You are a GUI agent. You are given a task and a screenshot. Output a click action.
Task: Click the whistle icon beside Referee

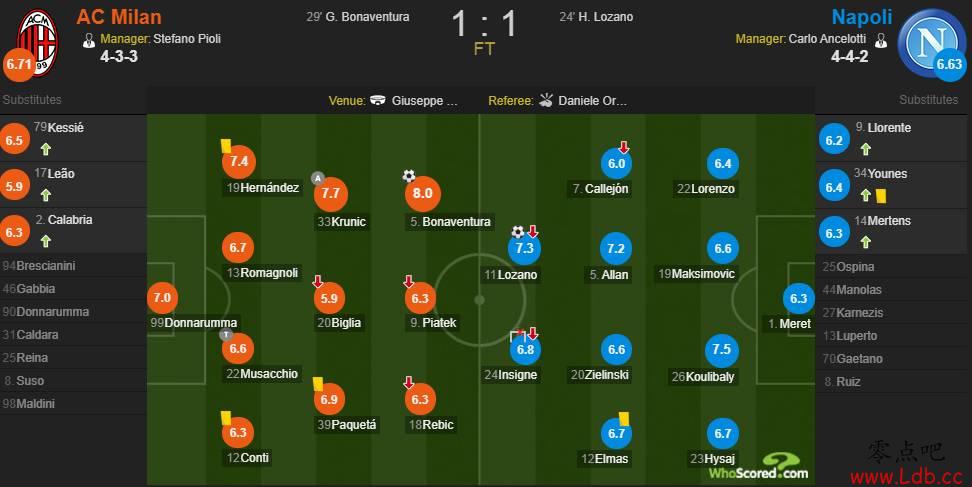(545, 101)
